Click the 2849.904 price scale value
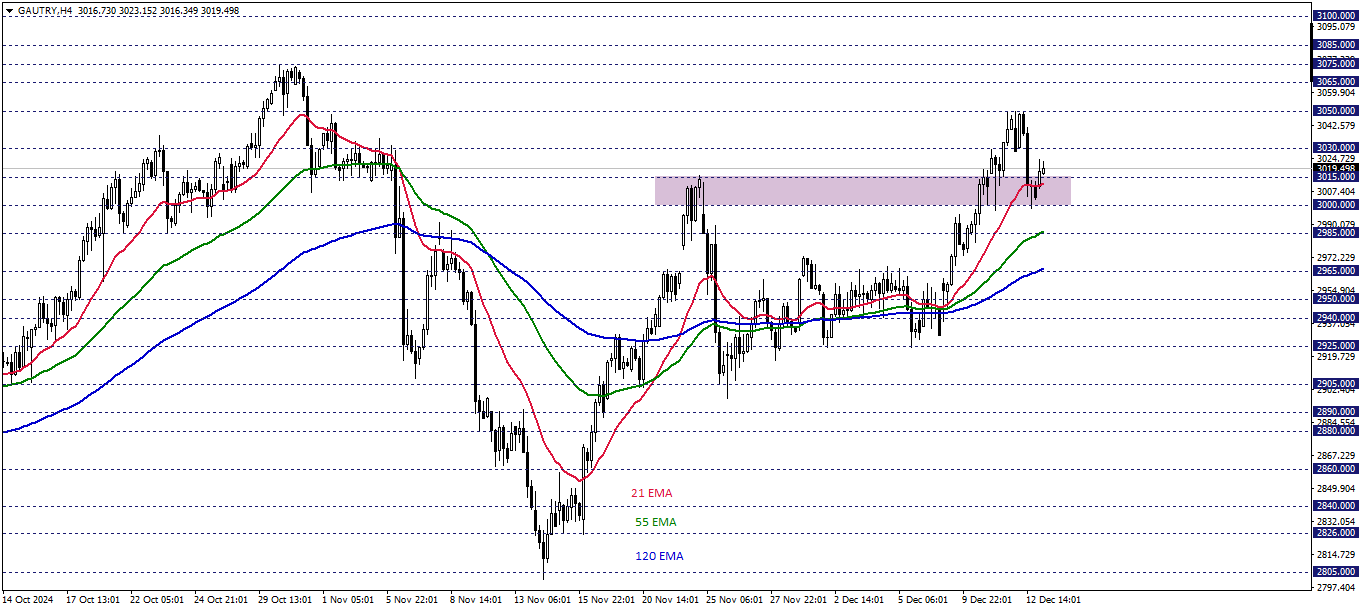The width and height of the screenshot is (1362, 611). click(x=1336, y=489)
